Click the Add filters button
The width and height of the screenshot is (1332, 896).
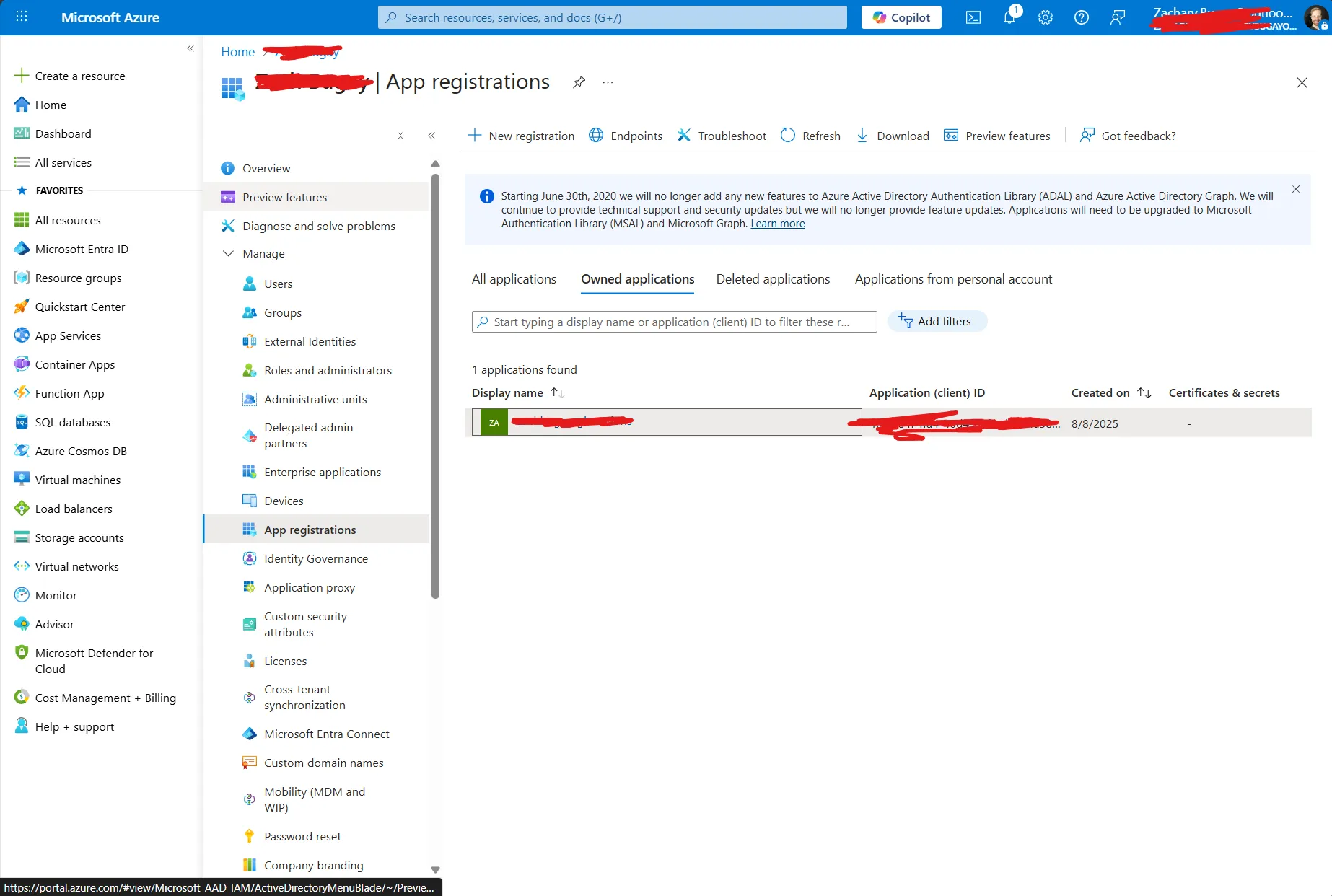point(937,321)
